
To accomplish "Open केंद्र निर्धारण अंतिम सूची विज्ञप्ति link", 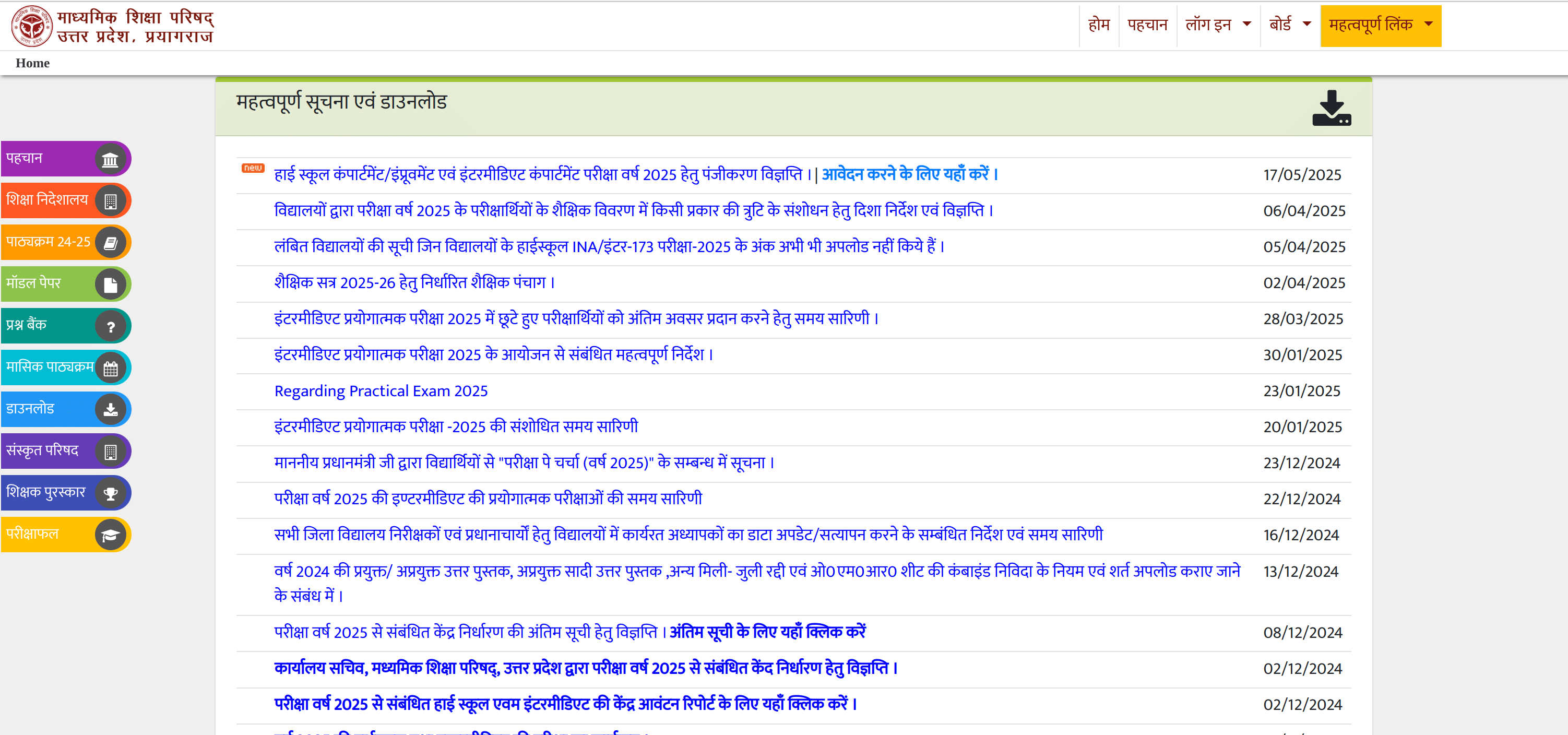I will 470,632.
